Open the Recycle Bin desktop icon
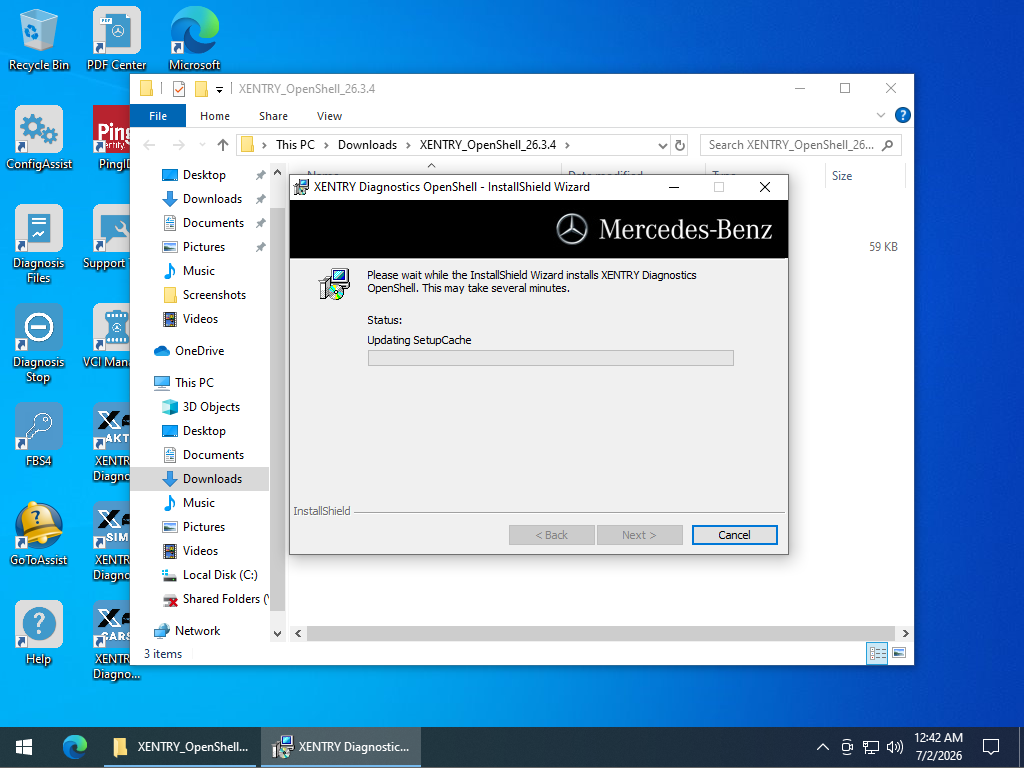Image resolution: width=1024 pixels, height=768 pixels. click(39, 39)
